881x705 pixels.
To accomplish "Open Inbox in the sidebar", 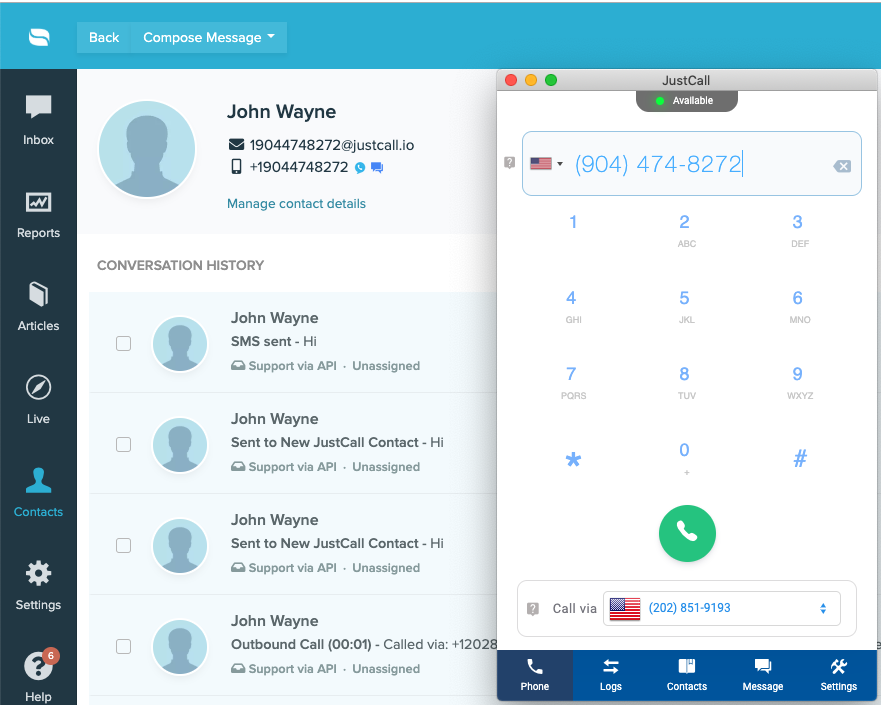I will pos(38,120).
